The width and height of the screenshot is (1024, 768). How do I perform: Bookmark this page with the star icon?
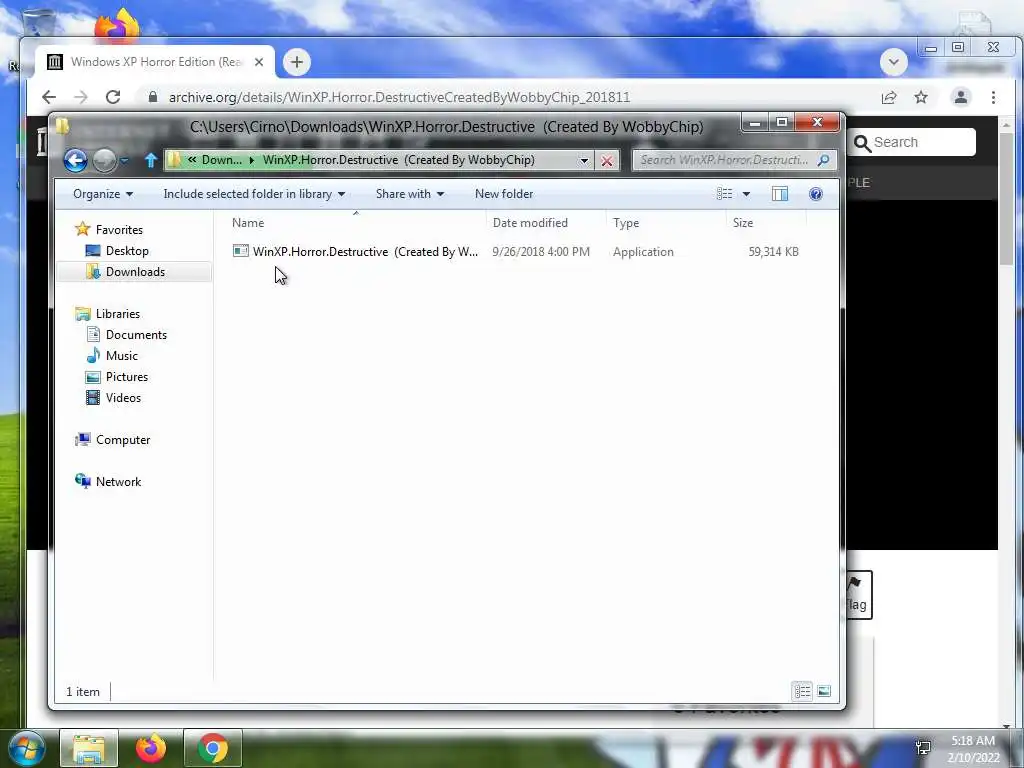coord(921,97)
